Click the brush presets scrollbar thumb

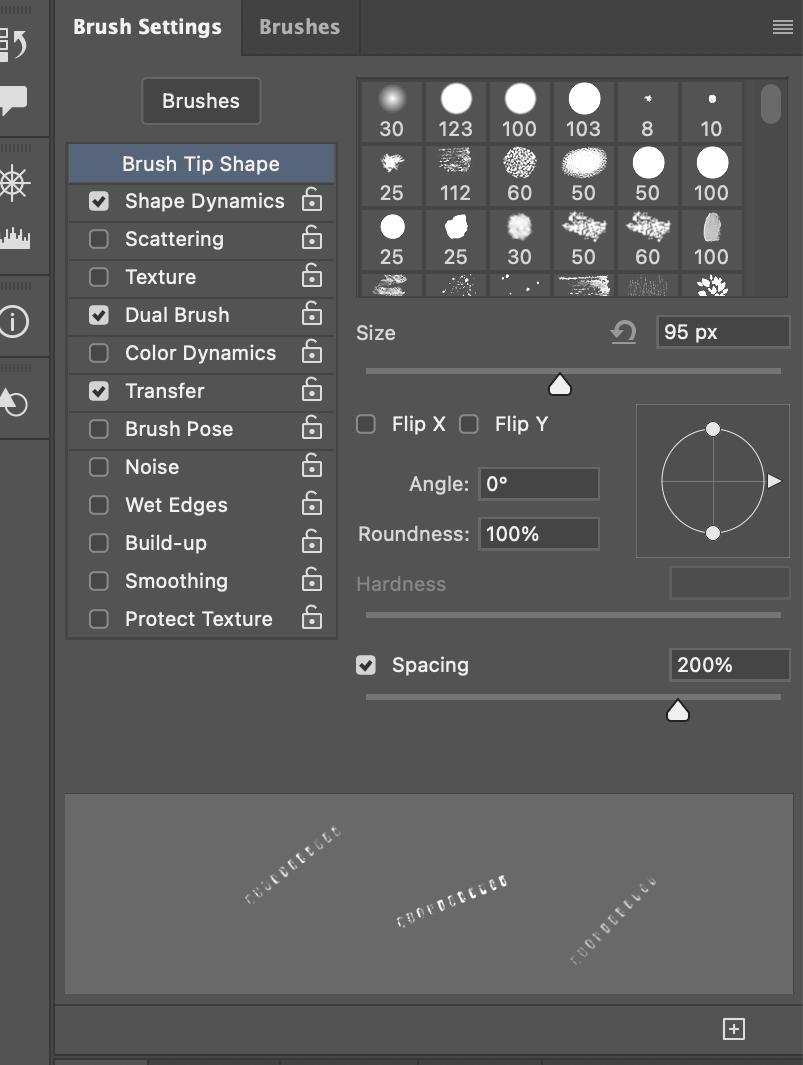click(x=771, y=104)
